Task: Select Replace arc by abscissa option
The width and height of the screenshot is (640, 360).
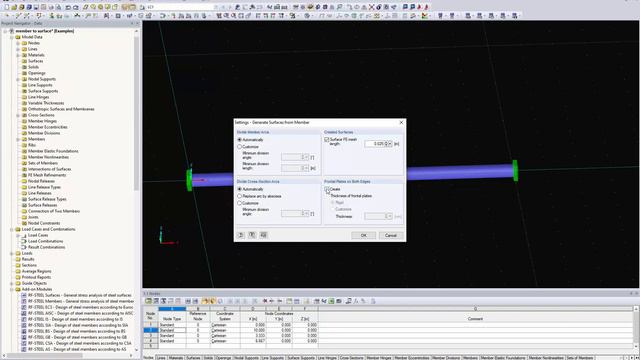Action: (x=240, y=196)
